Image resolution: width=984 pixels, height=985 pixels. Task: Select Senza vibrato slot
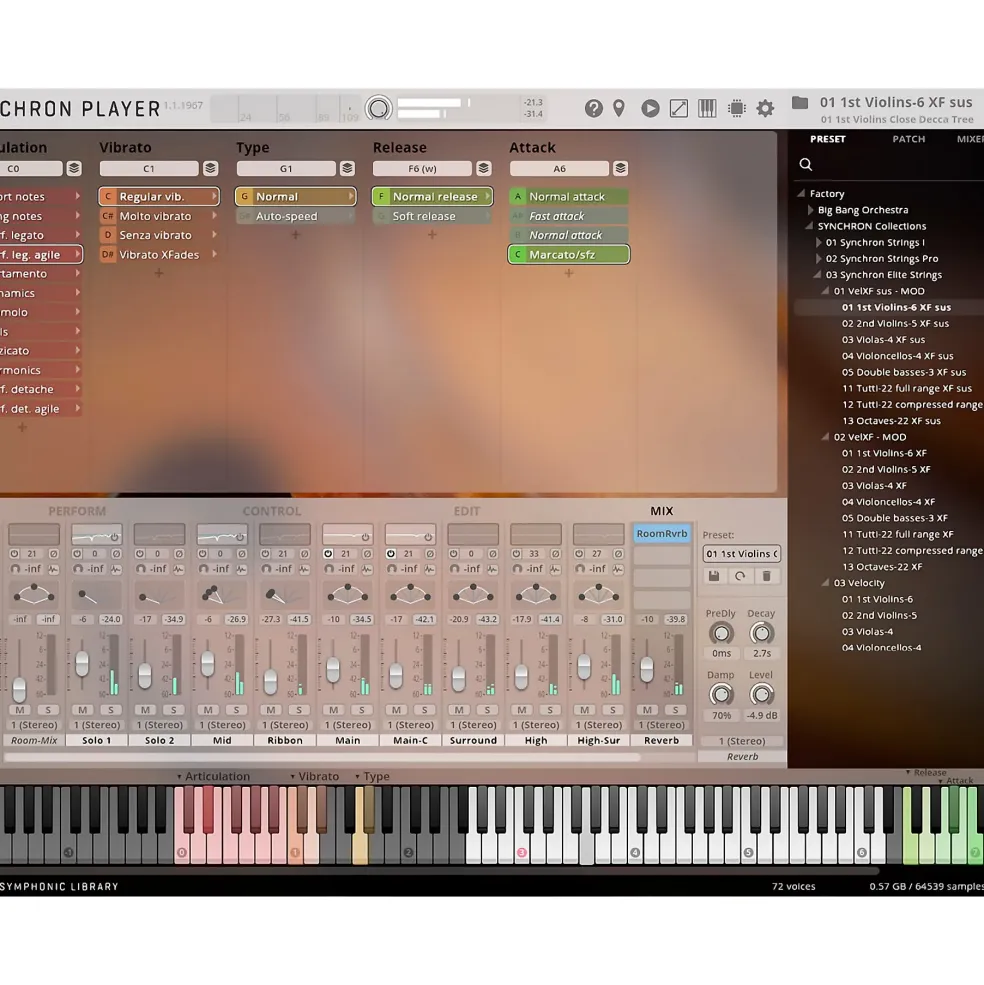coord(159,235)
